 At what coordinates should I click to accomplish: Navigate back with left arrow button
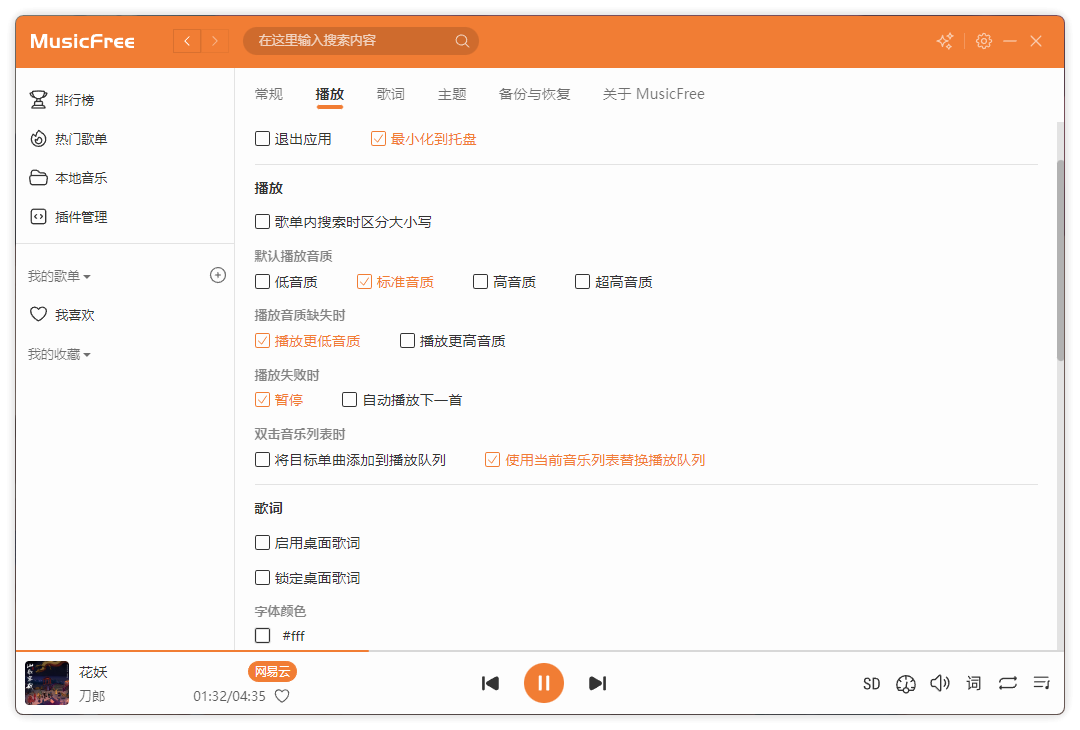coord(187,41)
